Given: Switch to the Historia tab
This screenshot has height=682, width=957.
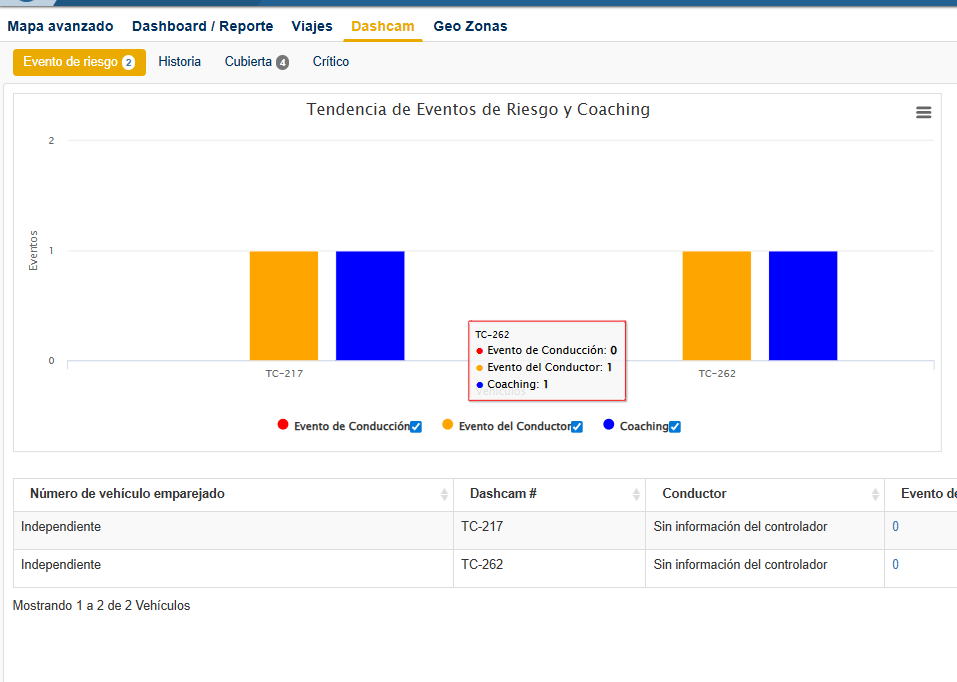Looking at the screenshot, I should pyautogui.click(x=179, y=62).
